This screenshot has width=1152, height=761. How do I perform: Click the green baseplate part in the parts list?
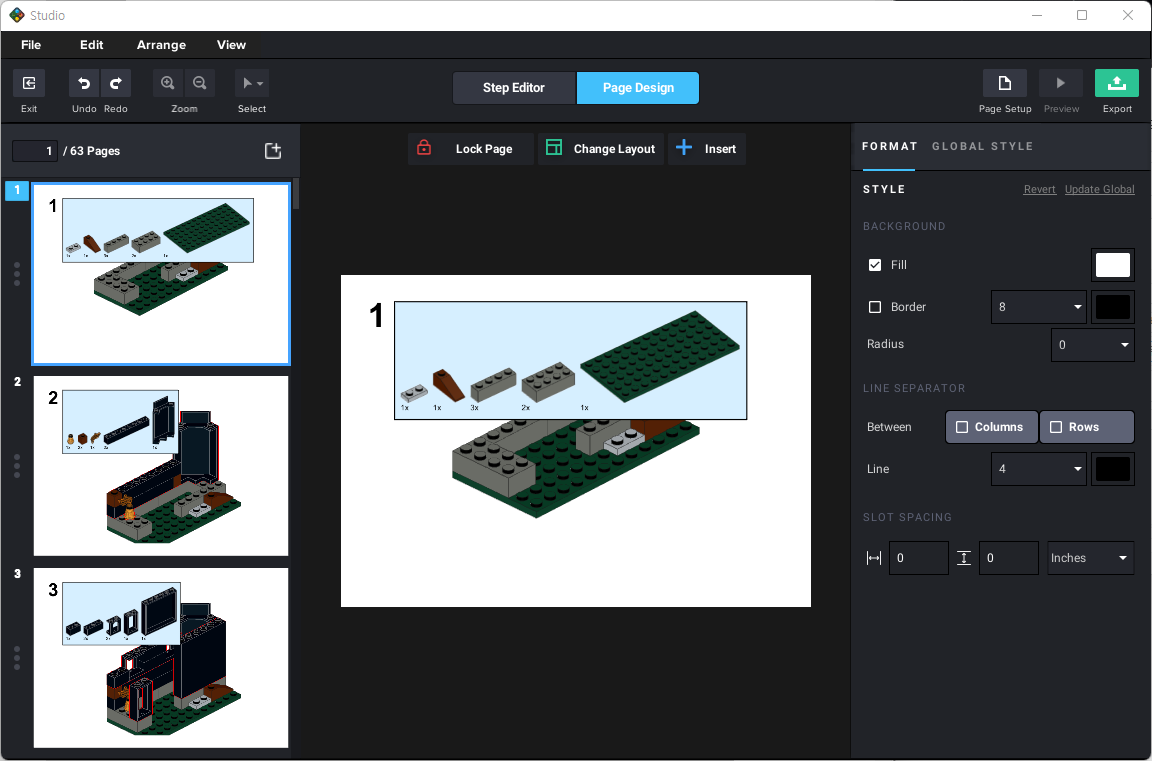[660, 356]
